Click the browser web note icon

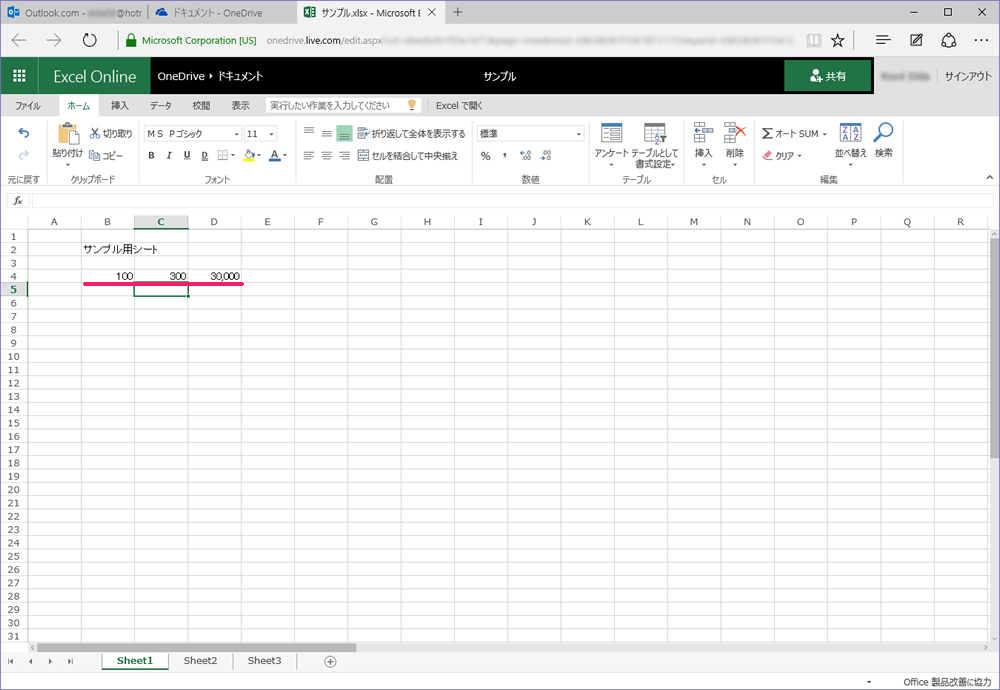point(916,40)
